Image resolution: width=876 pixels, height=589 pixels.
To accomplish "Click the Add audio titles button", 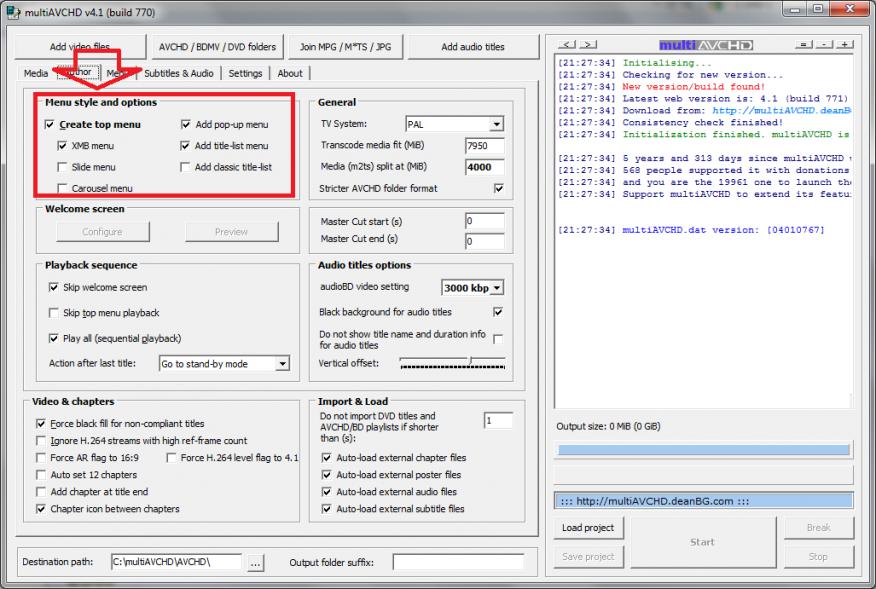I will coord(473,47).
